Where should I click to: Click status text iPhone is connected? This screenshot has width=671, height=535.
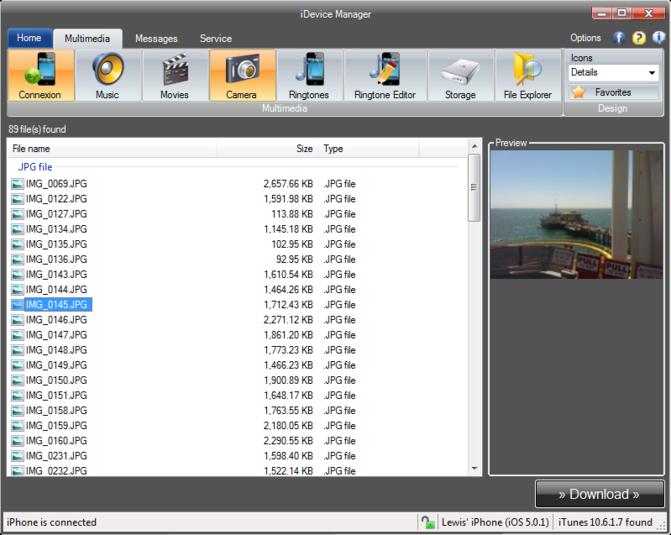click(x=51, y=522)
